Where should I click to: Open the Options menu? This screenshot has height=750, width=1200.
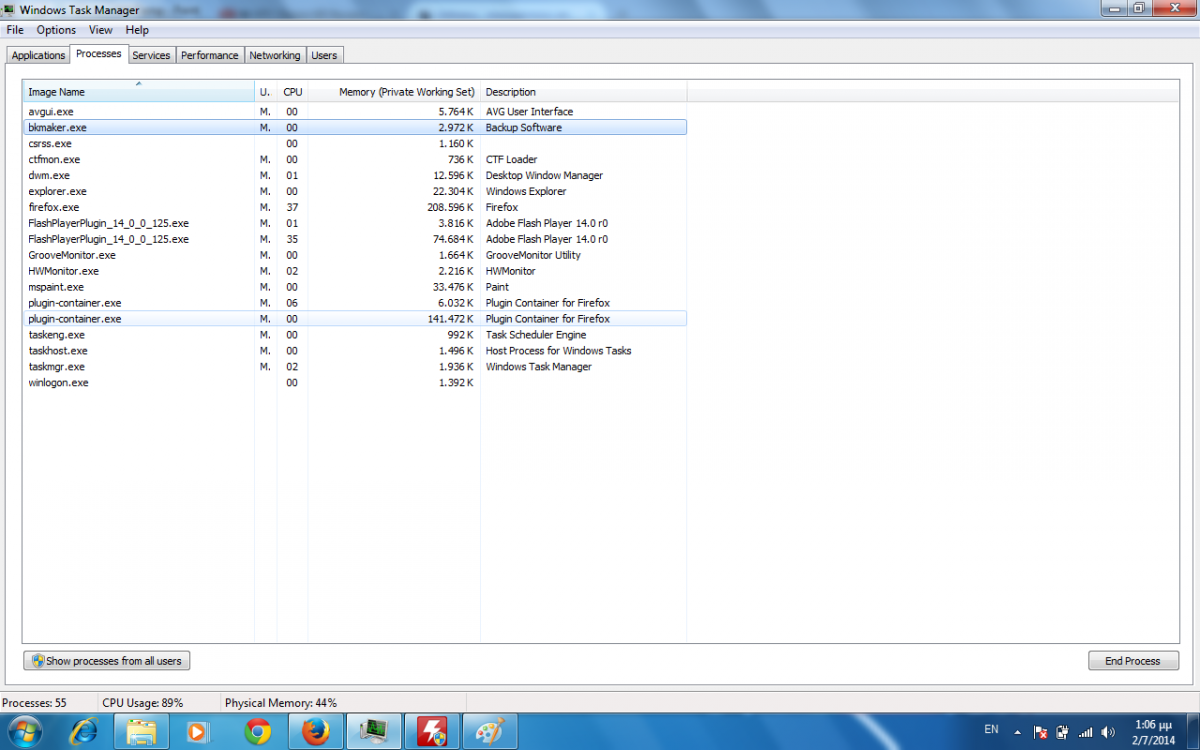click(56, 30)
